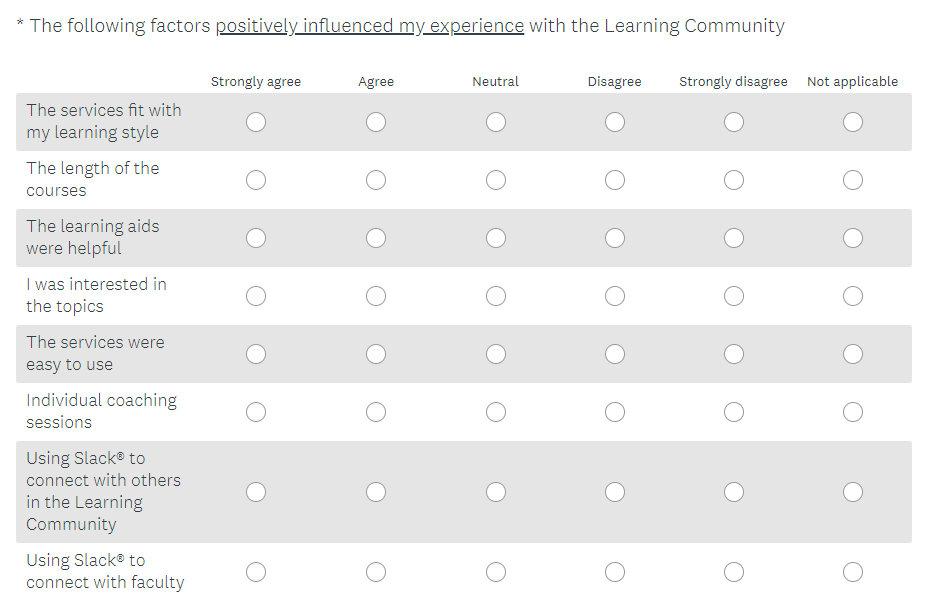Screen dimensions: 932x603
Task: Select Strongly agree for services fit learning style
Action: tap(256, 122)
